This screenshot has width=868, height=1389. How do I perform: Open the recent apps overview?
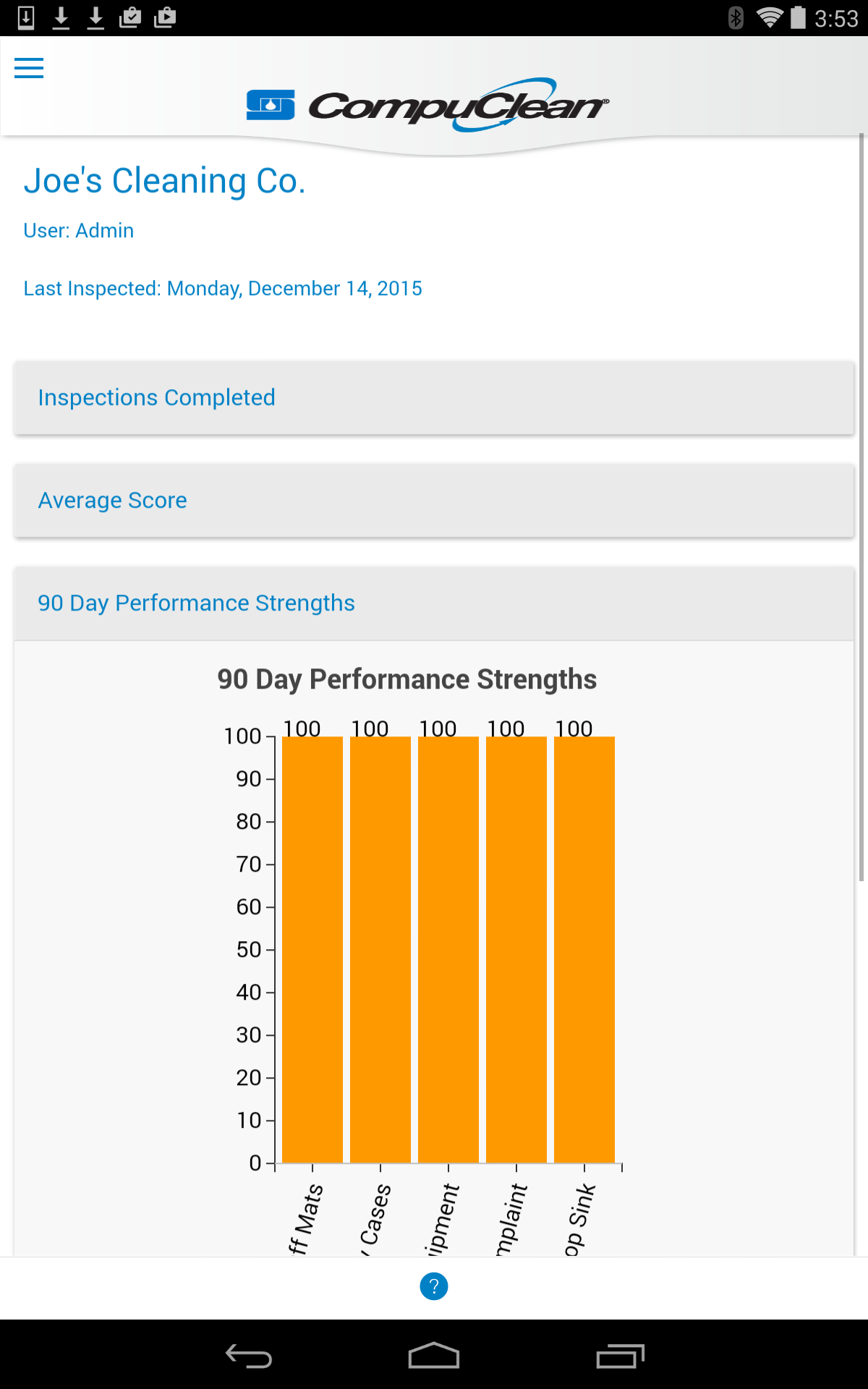click(x=620, y=1356)
